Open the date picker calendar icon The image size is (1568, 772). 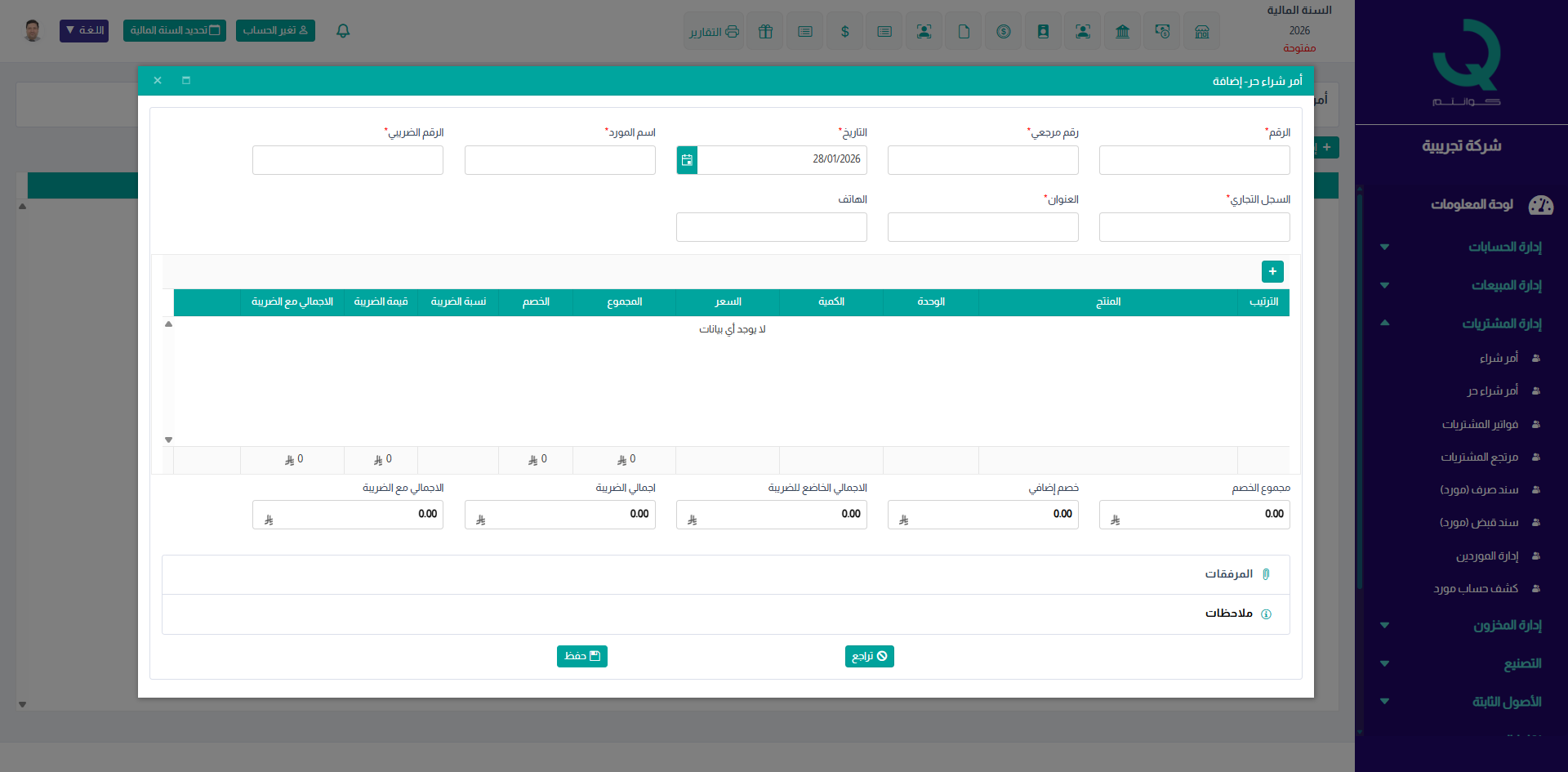tap(687, 160)
